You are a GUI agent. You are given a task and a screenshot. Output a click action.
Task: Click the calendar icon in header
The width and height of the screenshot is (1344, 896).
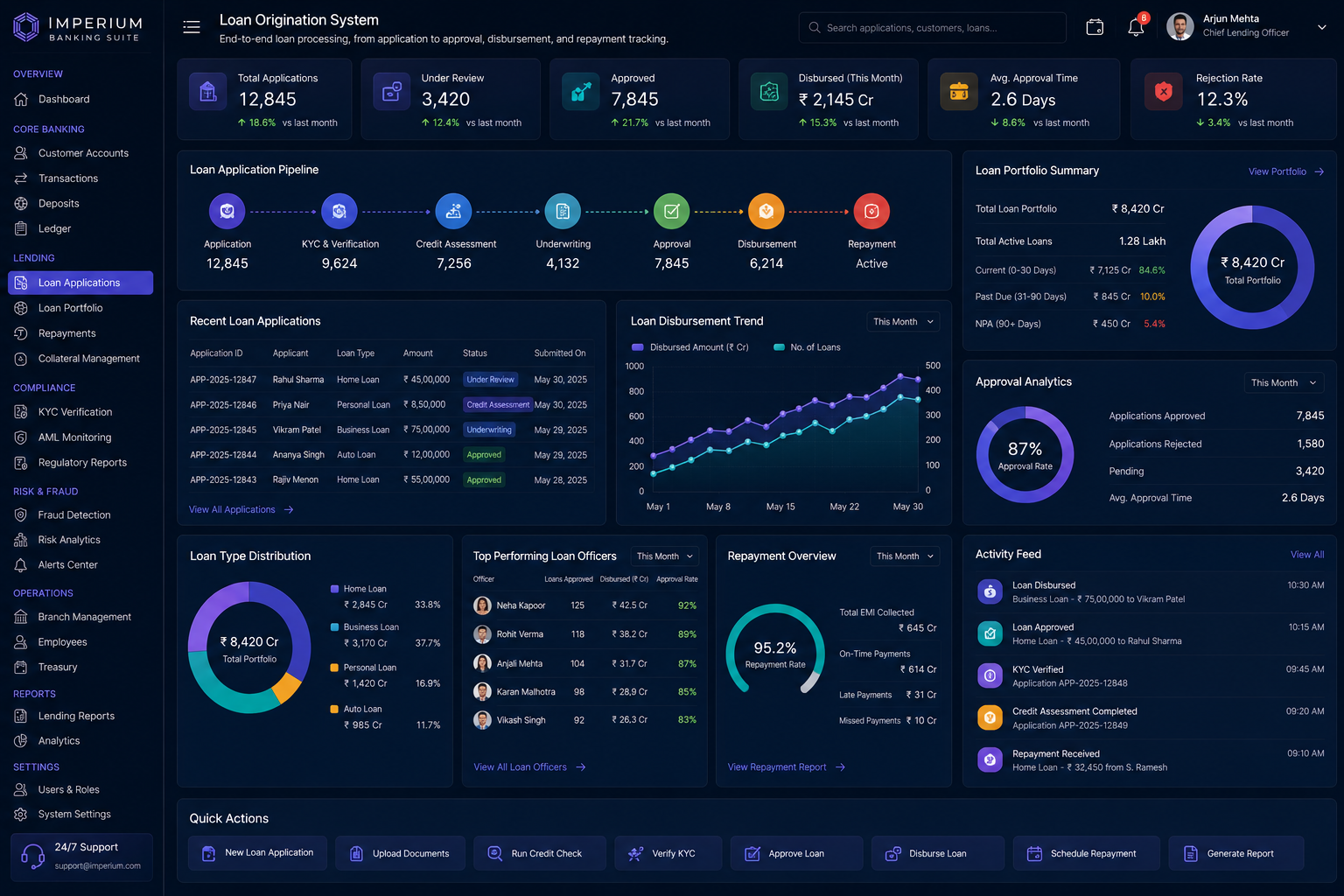click(x=1095, y=27)
